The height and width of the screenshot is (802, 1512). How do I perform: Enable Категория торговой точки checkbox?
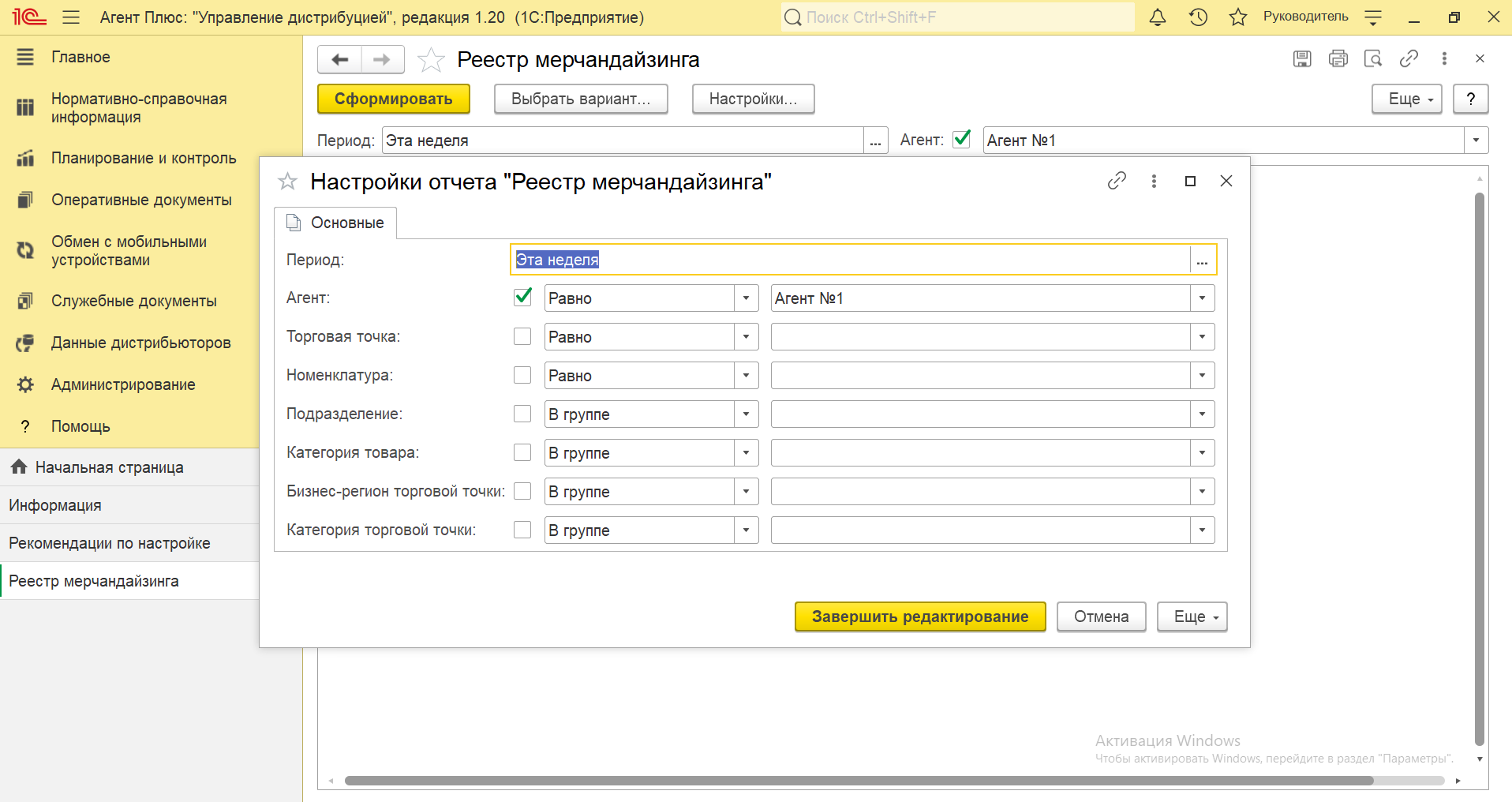tap(522, 530)
